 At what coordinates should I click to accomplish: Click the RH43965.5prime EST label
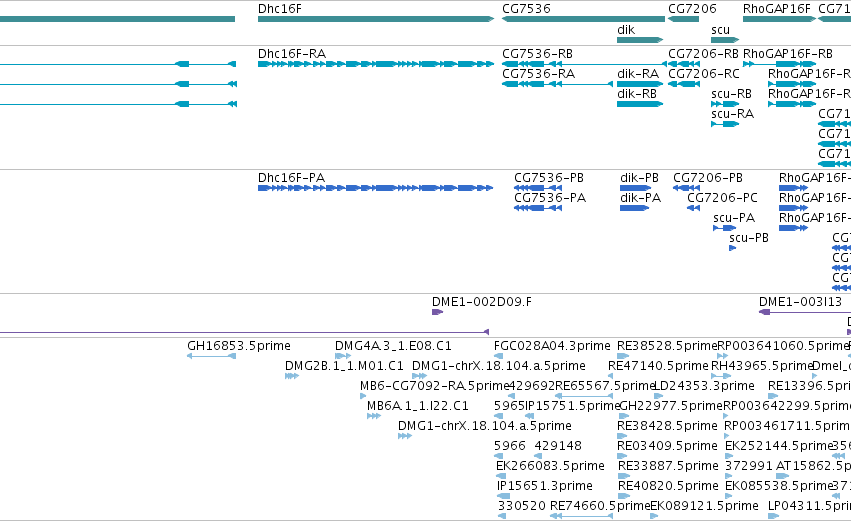pos(762,366)
